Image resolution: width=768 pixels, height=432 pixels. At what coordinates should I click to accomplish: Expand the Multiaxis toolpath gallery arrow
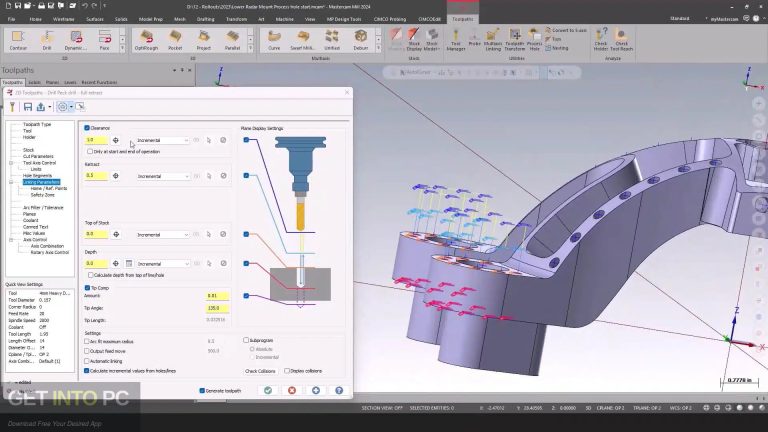pos(378,48)
